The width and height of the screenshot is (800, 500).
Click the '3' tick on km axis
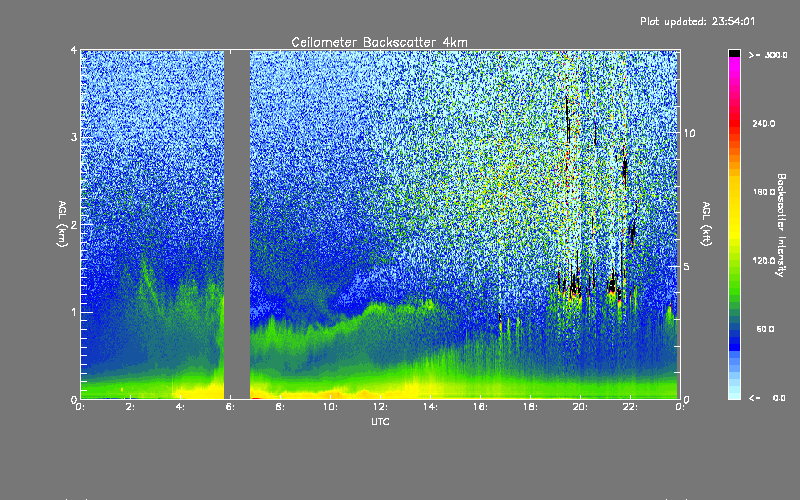click(x=74, y=138)
